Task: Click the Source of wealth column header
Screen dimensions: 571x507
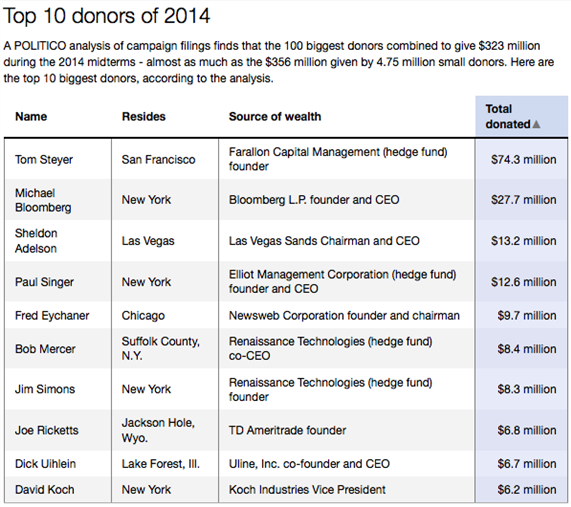Action: coord(275,117)
